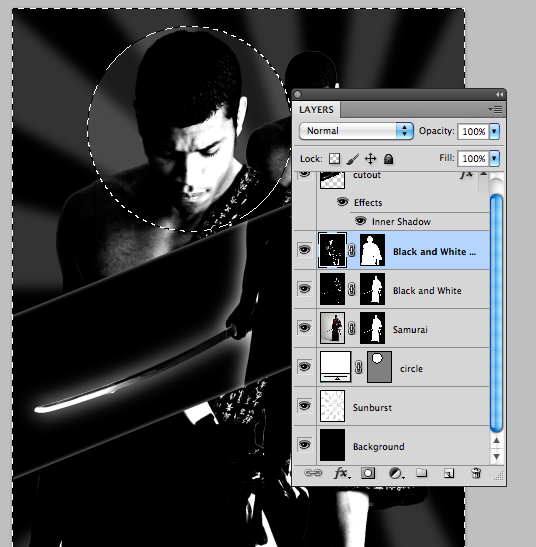Click the circle layer mask thumbnail
The height and width of the screenshot is (547, 536).
(x=379, y=367)
